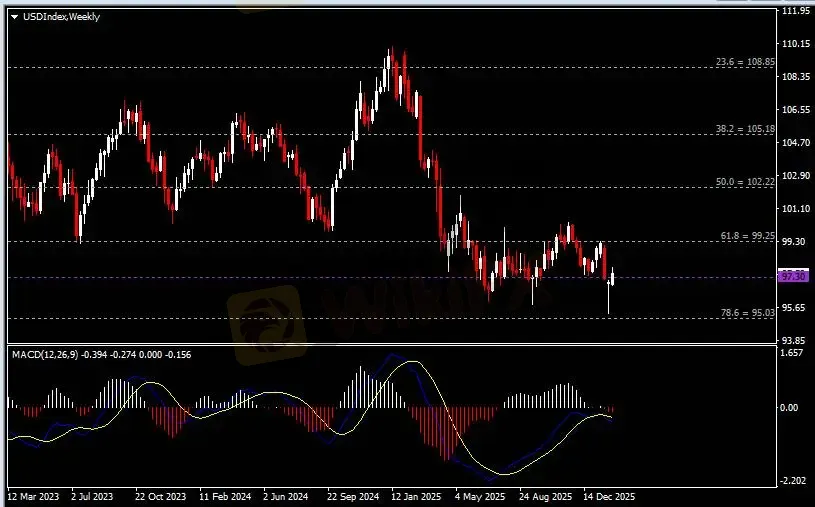Click the 111.95 price scale value

[x=796, y=11]
